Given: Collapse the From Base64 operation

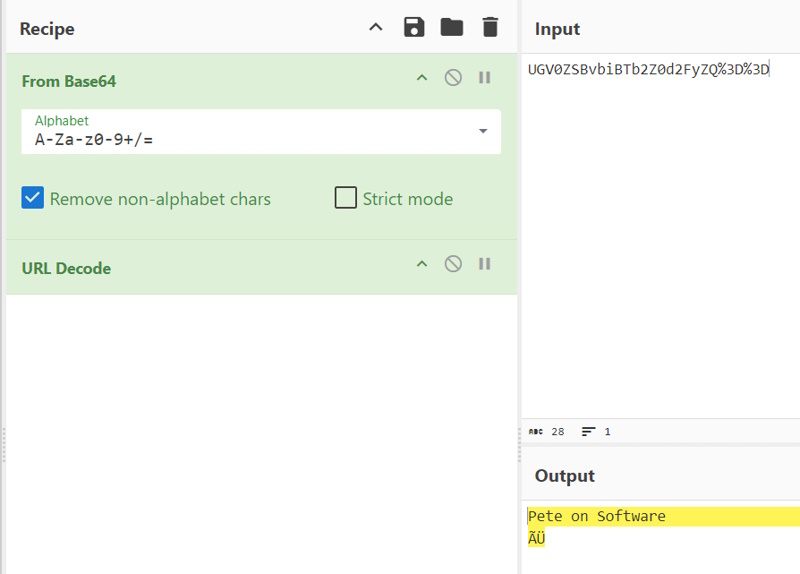Looking at the screenshot, I should pyautogui.click(x=422, y=78).
